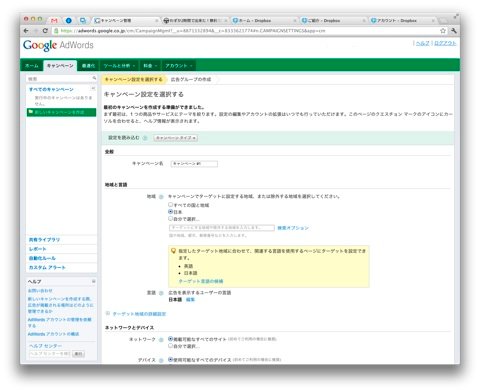This screenshot has height=392, width=480.
Task: Open レポート in the sidebar
Action: [x=38, y=249]
